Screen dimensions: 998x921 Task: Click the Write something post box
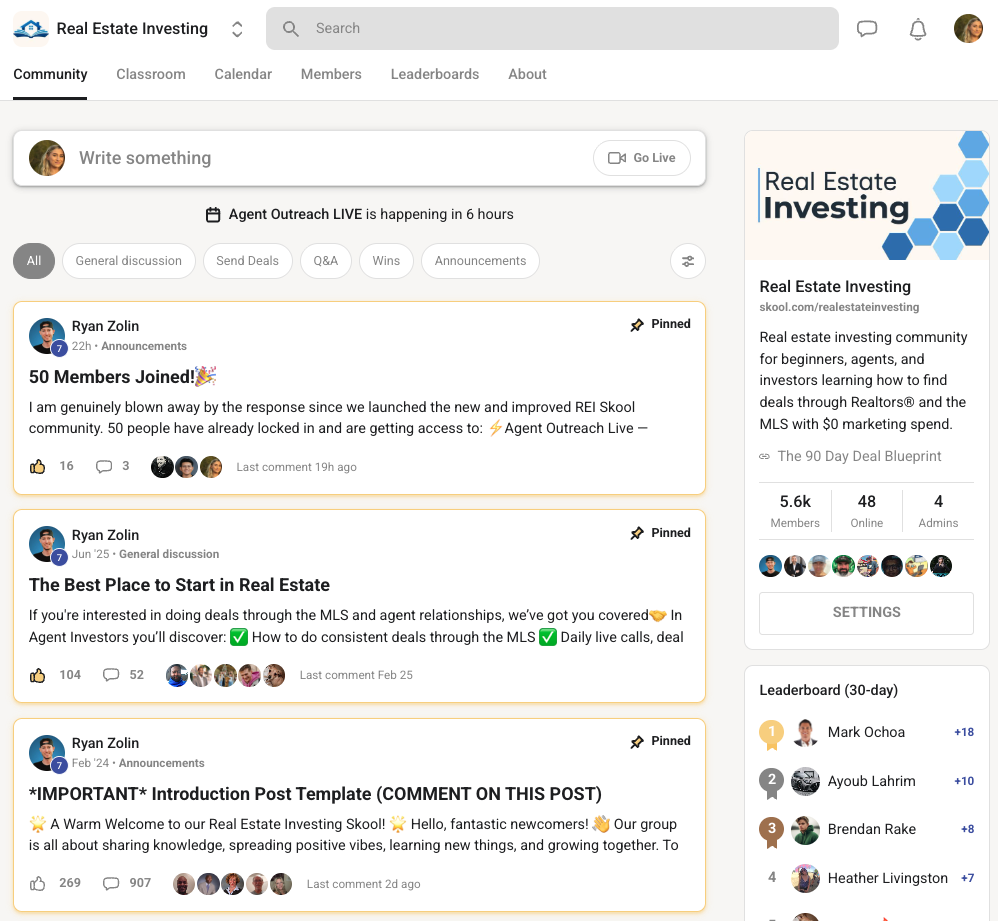click(x=360, y=158)
